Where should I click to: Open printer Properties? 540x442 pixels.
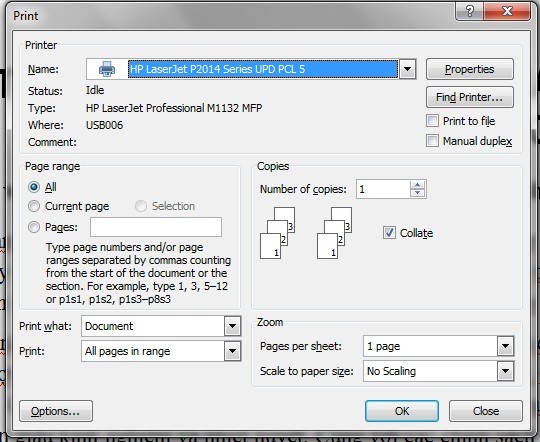click(x=470, y=69)
